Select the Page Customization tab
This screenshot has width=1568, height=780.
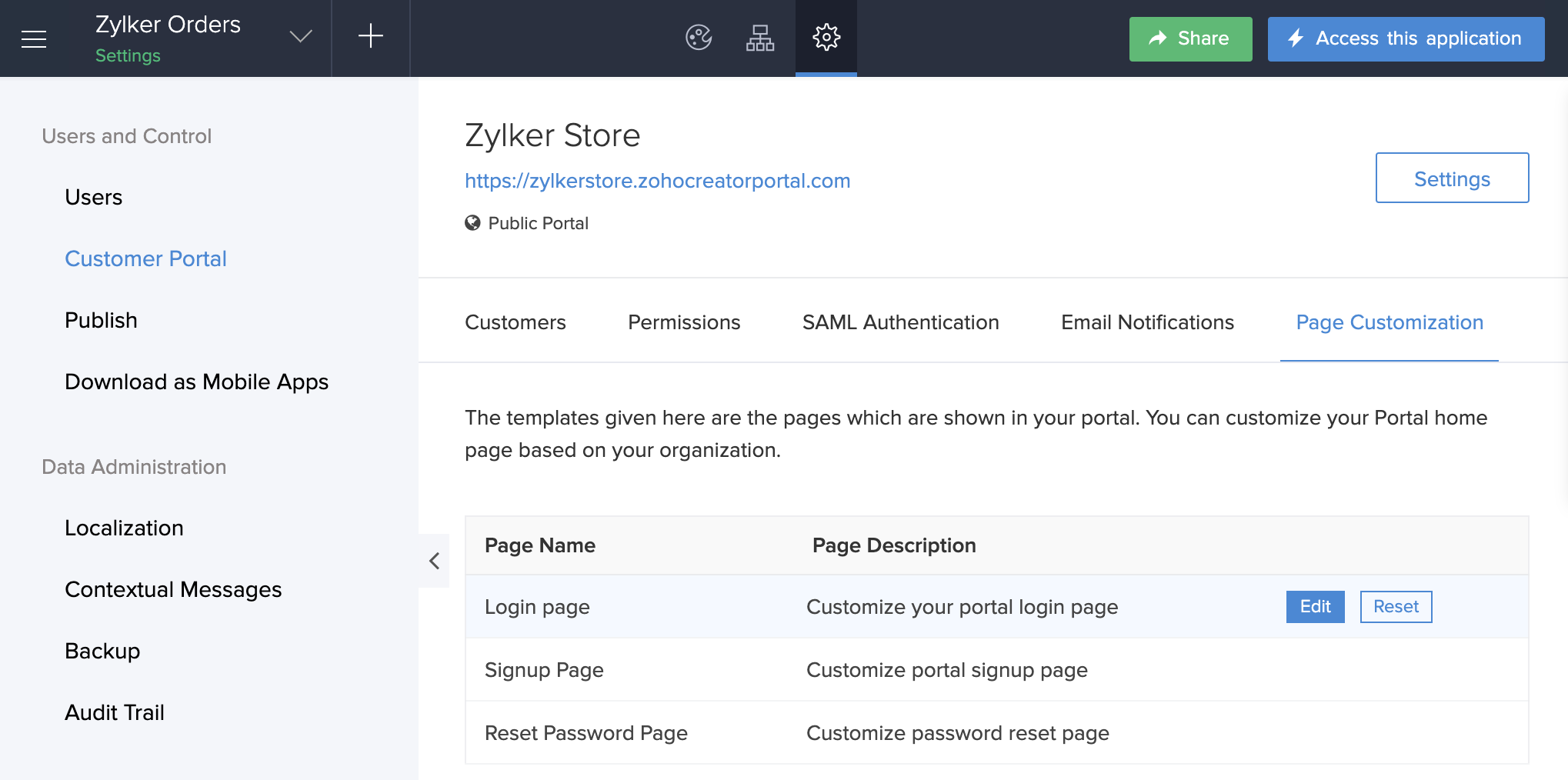pos(1388,322)
